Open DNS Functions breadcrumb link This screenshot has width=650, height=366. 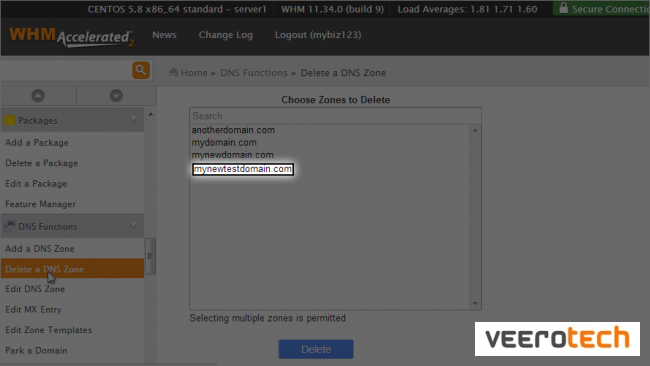click(254, 73)
